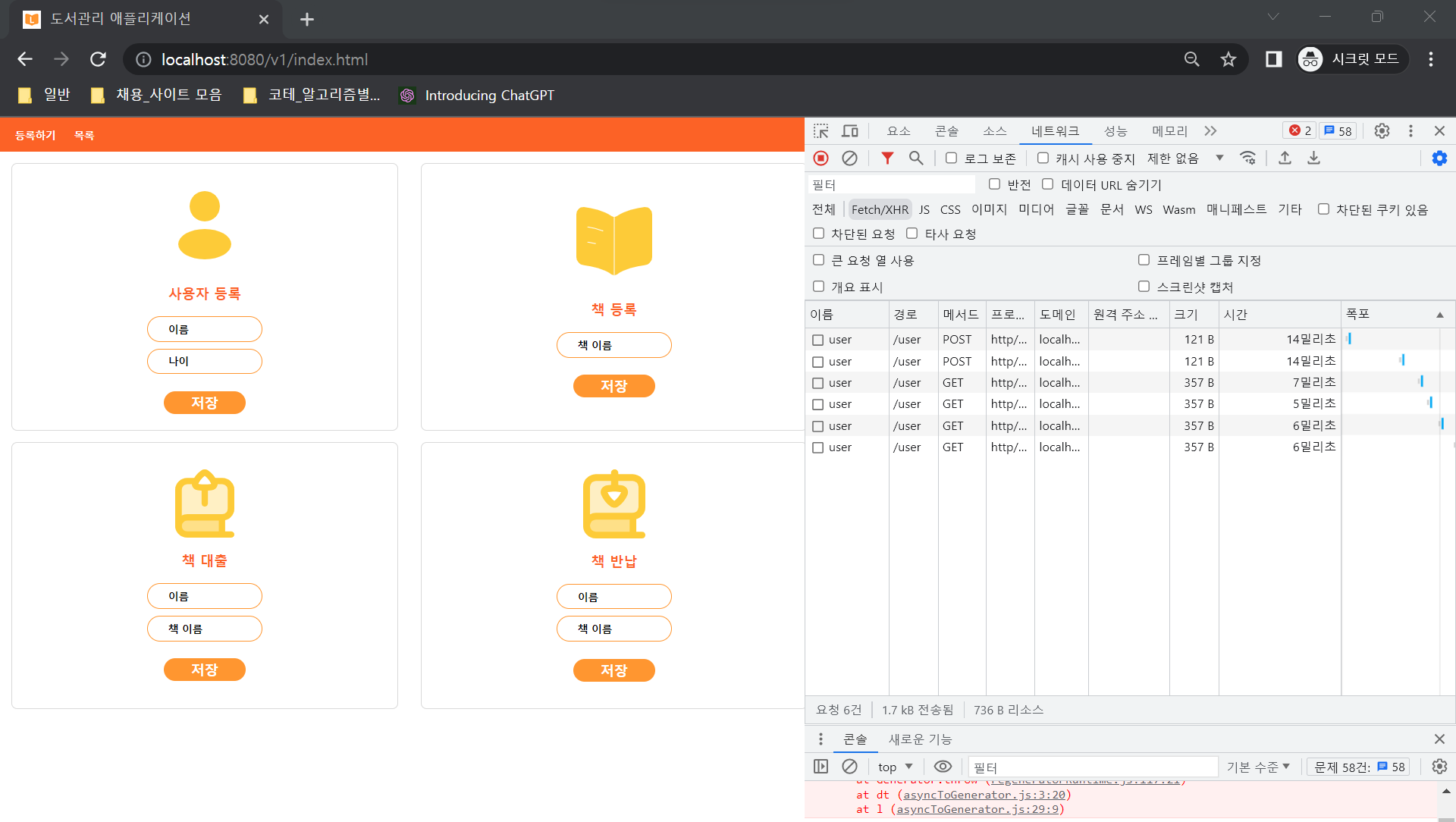Enable the 캐시 사용 중지 checkbox

pyautogui.click(x=1043, y=158)
